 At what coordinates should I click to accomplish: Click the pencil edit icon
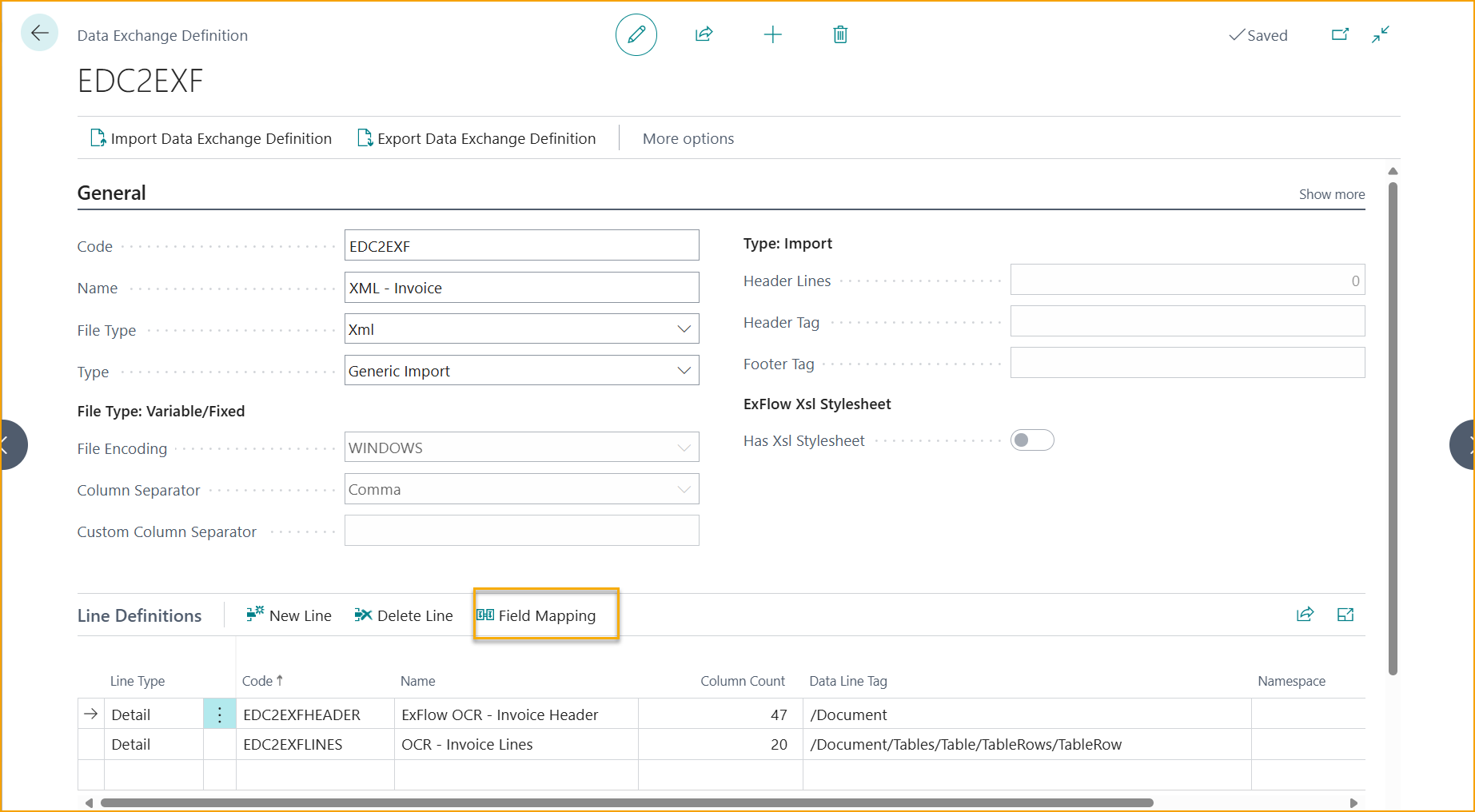coord(636,35)
